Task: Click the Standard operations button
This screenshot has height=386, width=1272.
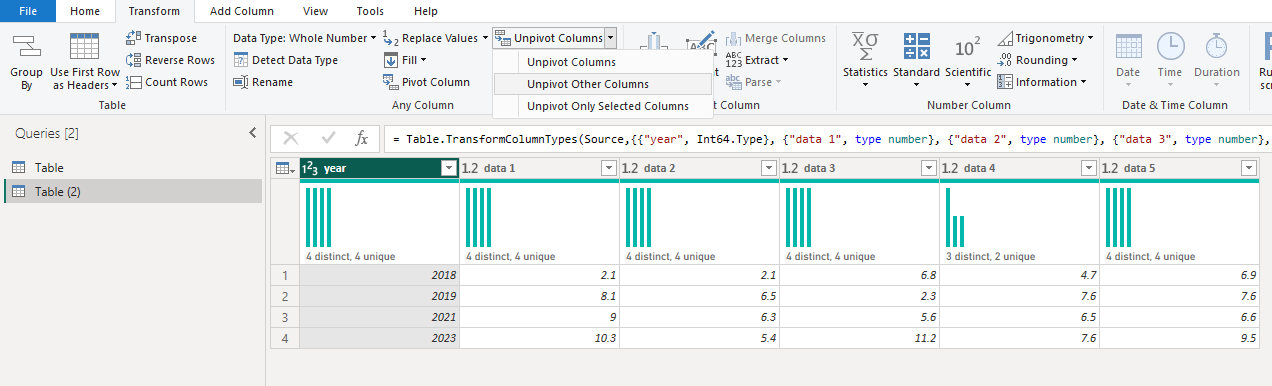Action: point(916,61)
